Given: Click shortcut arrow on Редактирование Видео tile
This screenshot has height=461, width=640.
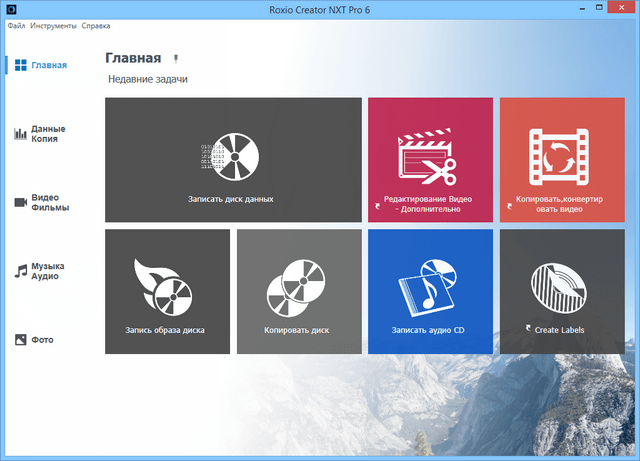Looking at the screenshot, I should tap(377, 204).
